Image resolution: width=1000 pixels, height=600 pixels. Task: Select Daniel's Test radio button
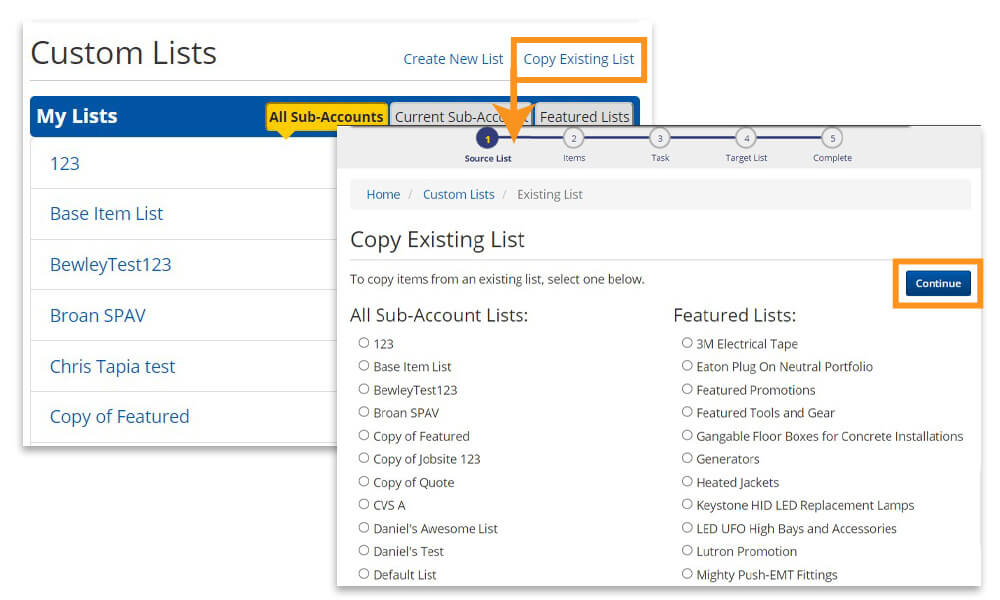tap(364, 551)
